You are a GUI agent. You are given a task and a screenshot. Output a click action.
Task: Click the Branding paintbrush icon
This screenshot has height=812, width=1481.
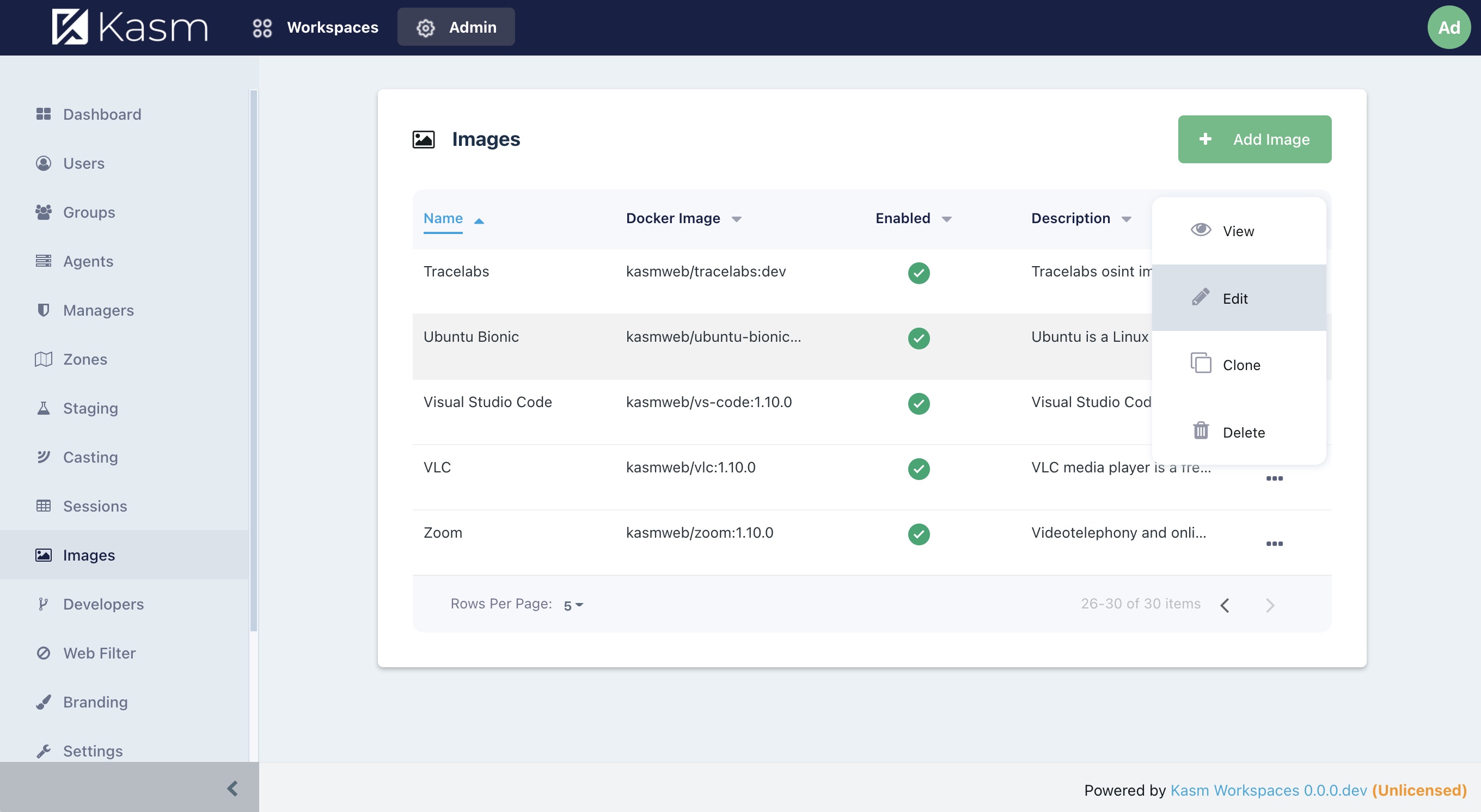pos(43,702)
